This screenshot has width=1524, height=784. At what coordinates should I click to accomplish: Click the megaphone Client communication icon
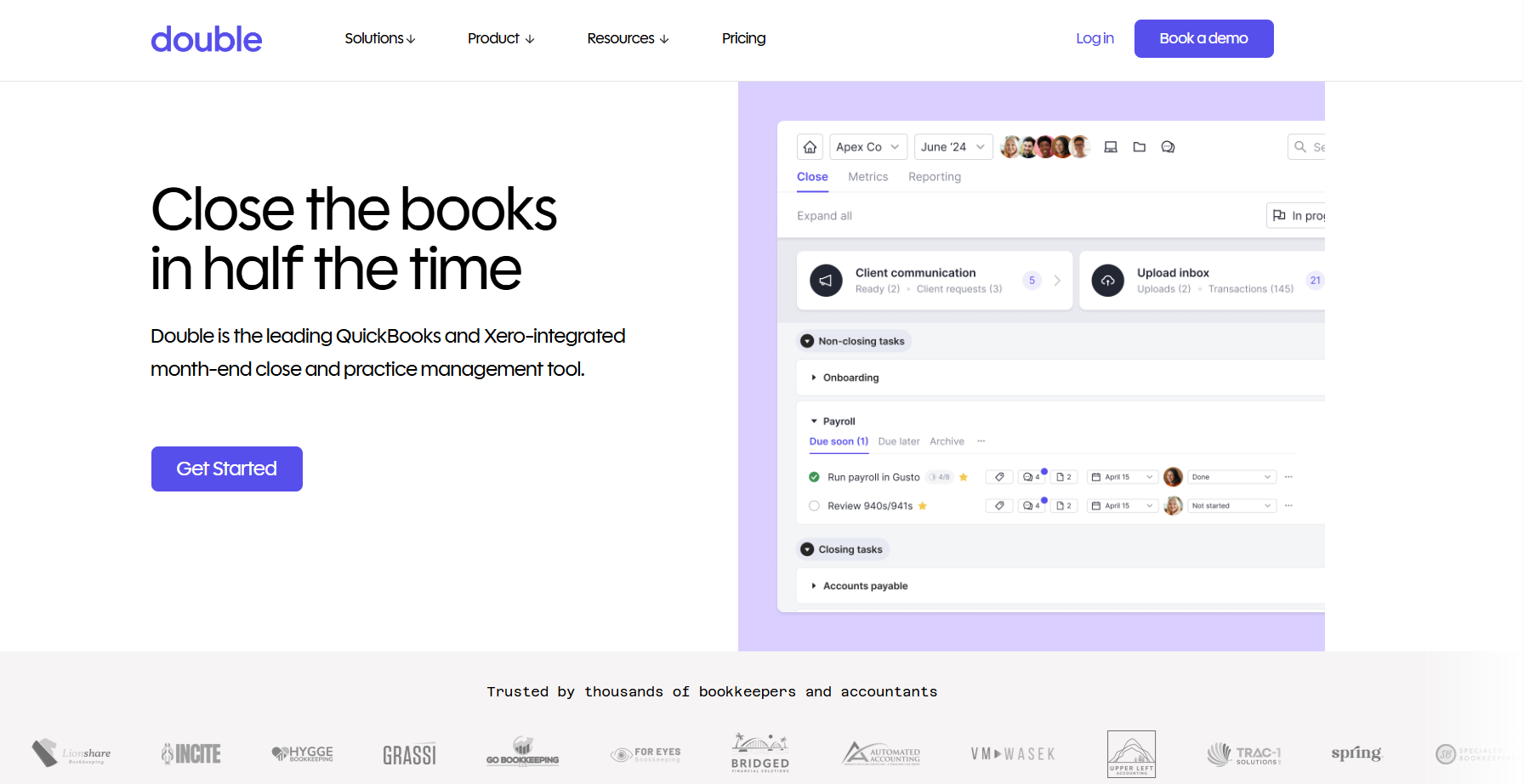[x=826, y=281]
